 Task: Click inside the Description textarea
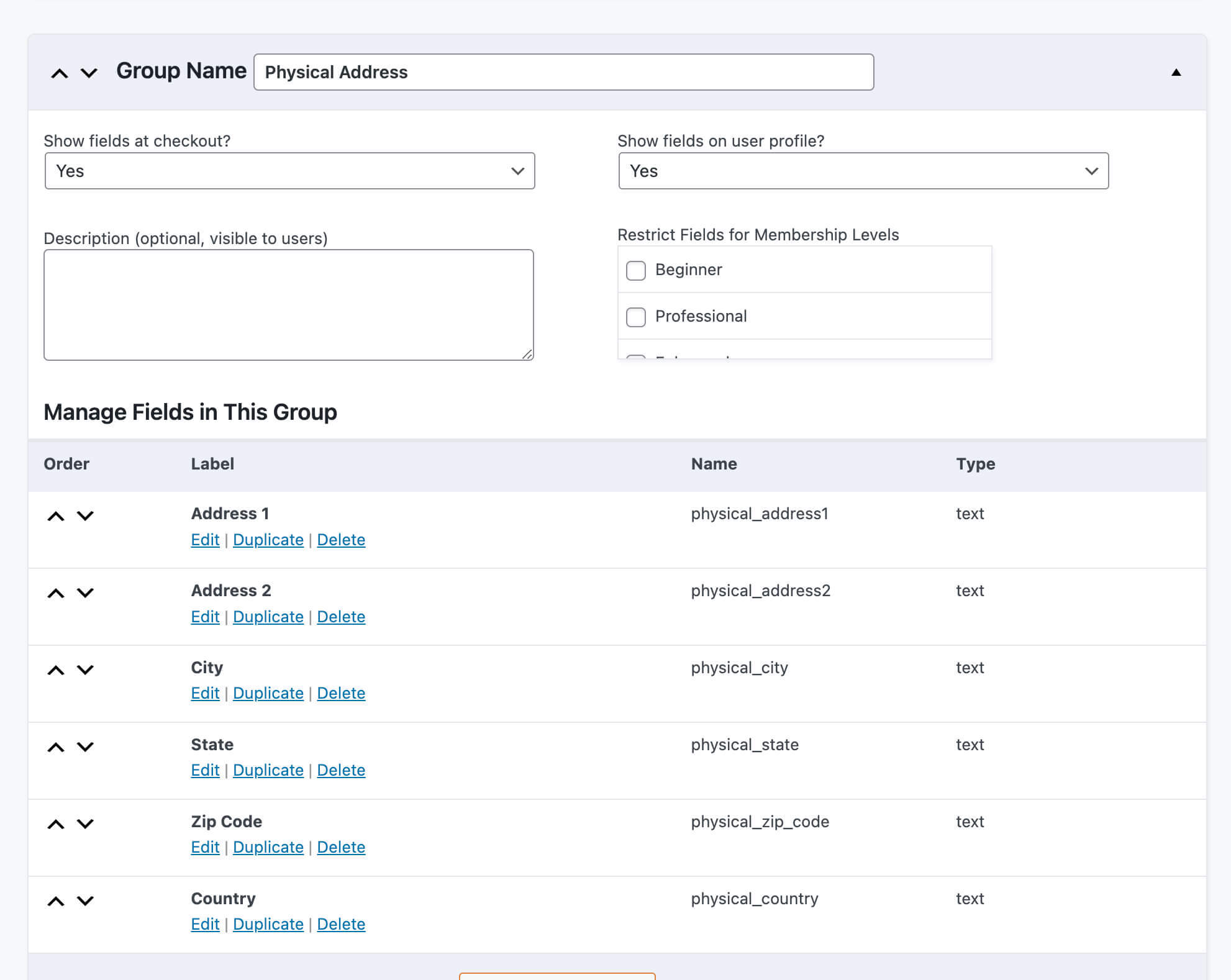(288, 304)
